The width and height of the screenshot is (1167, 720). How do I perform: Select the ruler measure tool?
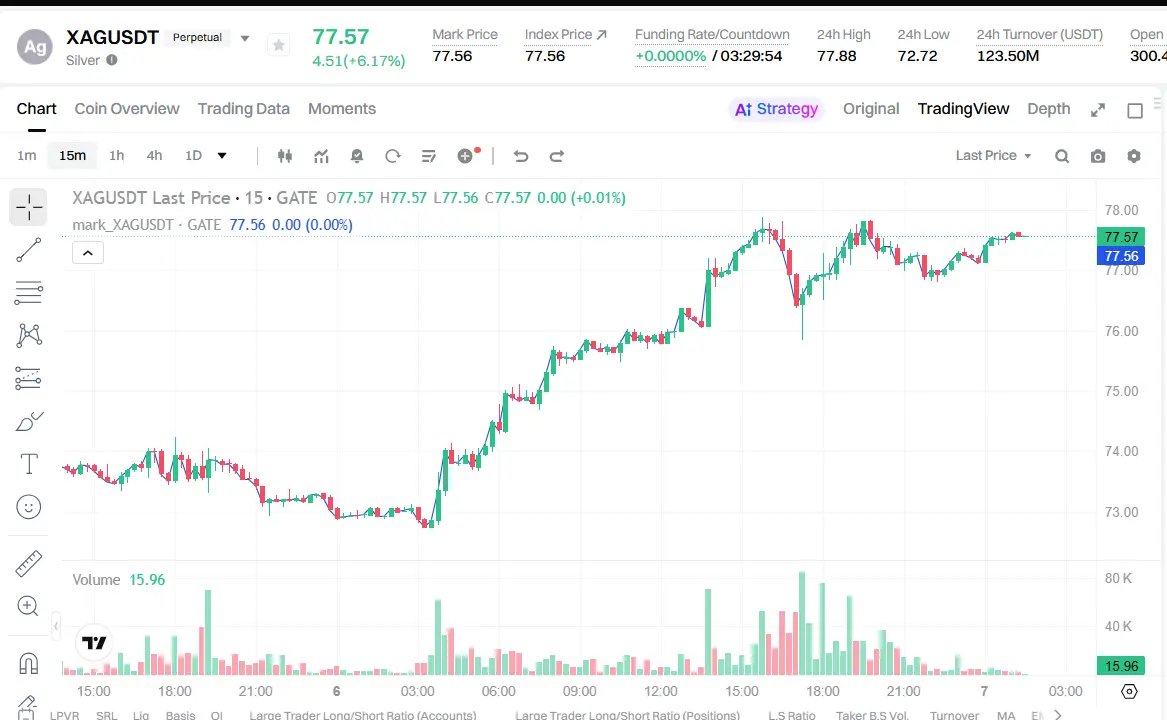pyautogui.click(x=28, y=564)
